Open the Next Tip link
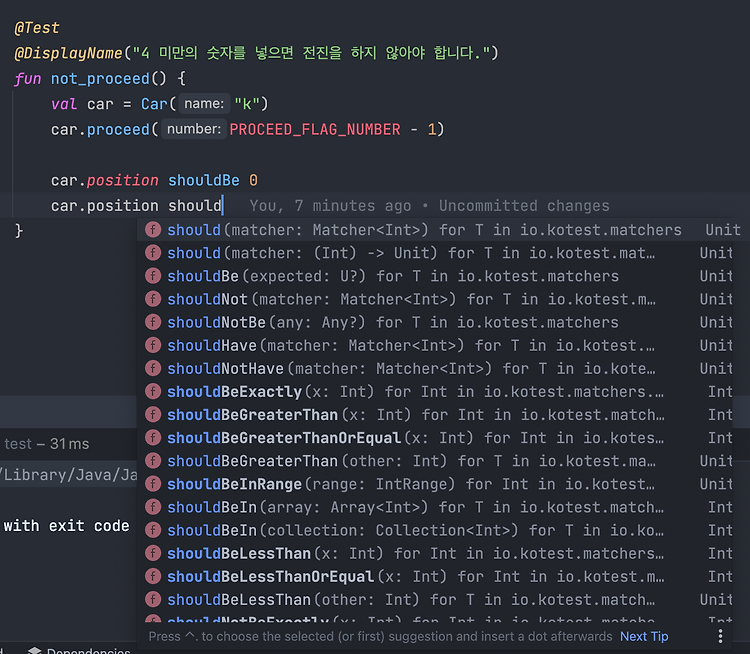The height and width of the screenshot is (654, 750). click(x=644, y=636)
